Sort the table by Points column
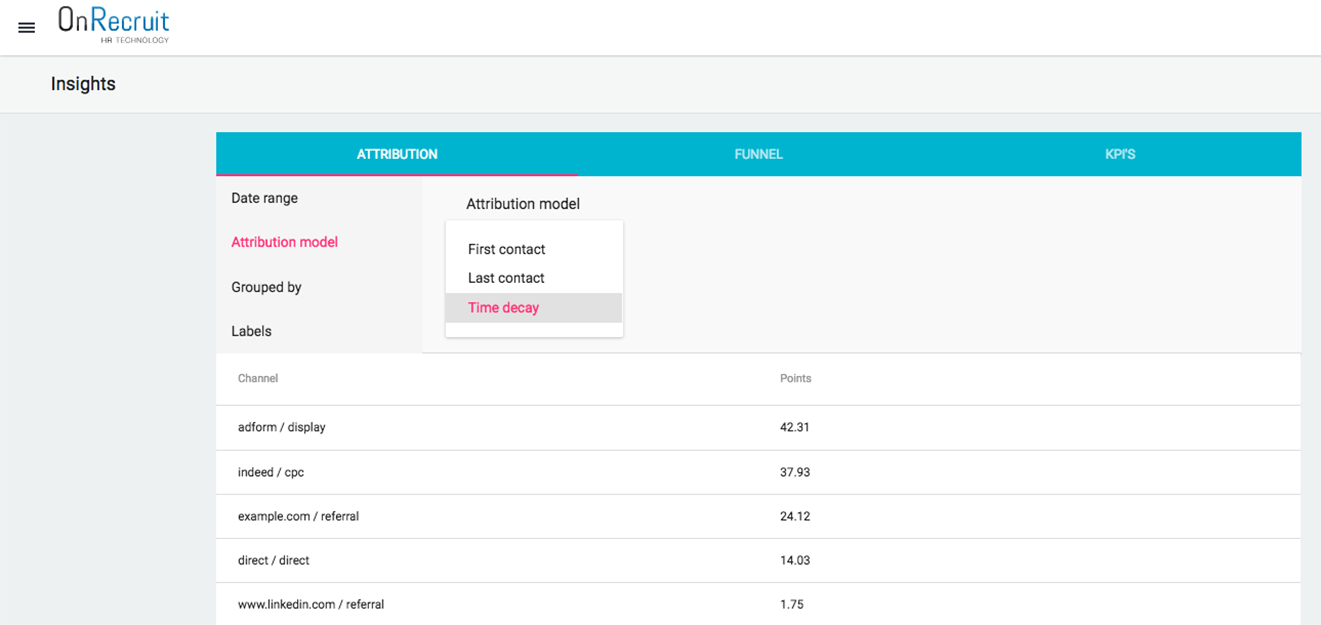1321x625 pixels. [x=795, y=378]
